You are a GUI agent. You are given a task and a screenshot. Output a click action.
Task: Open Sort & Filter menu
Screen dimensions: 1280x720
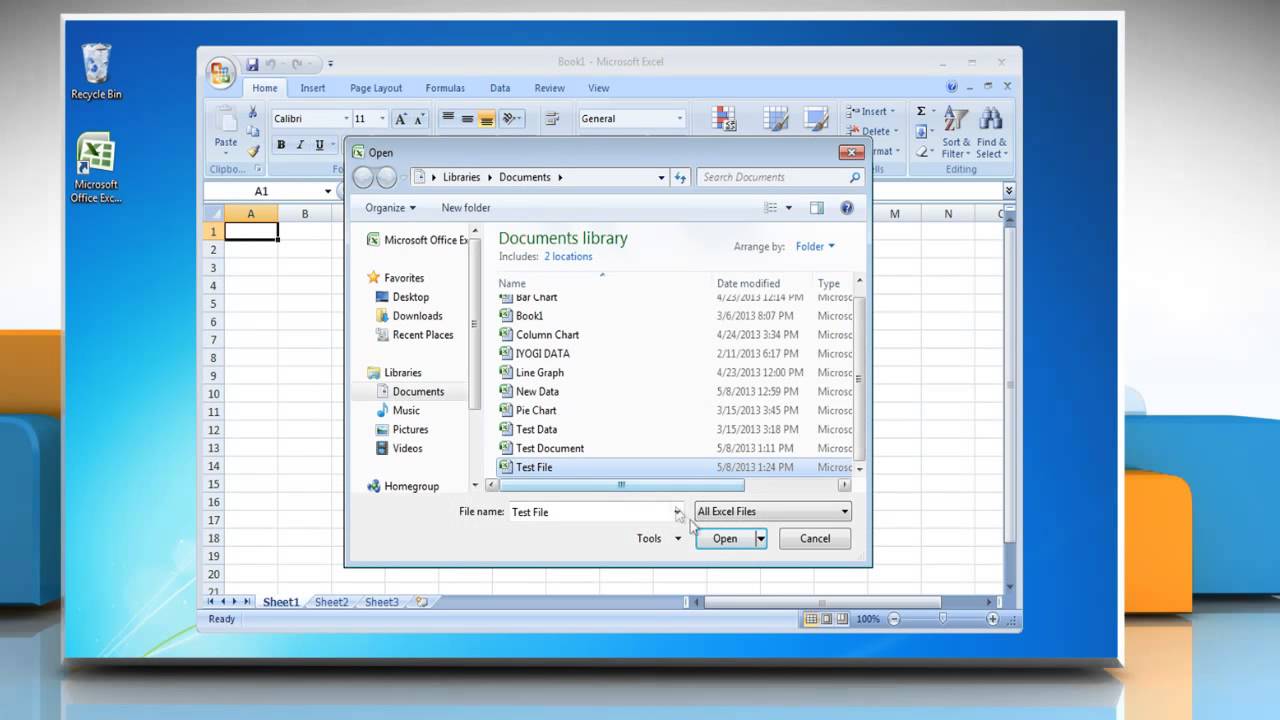tap(957, 133)
